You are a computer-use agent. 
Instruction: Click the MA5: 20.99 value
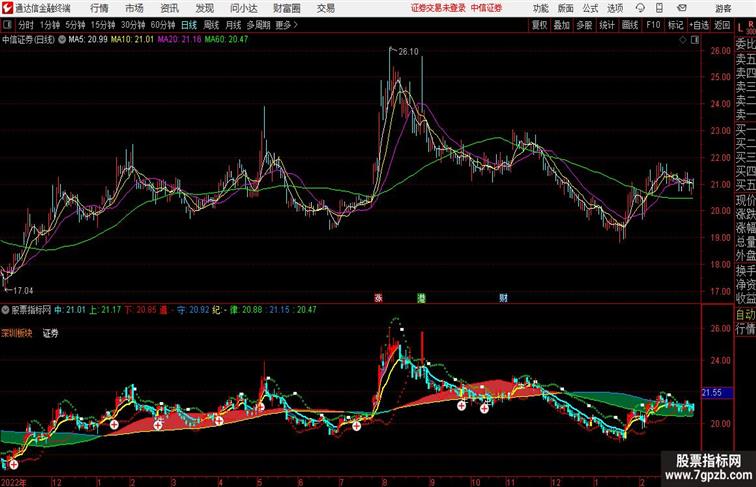[x=88, y=40]
